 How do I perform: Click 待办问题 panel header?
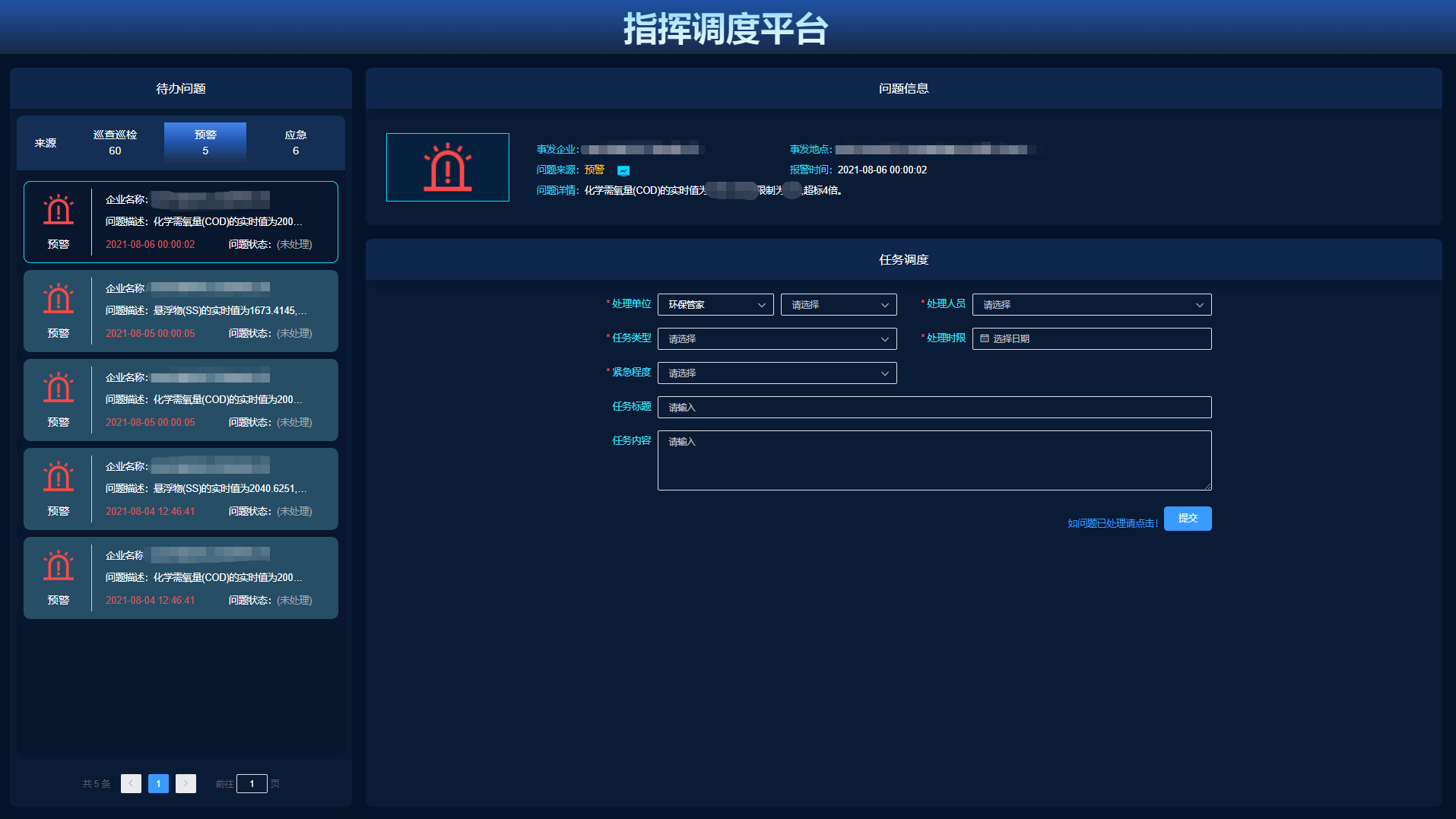tap(181, 88)
